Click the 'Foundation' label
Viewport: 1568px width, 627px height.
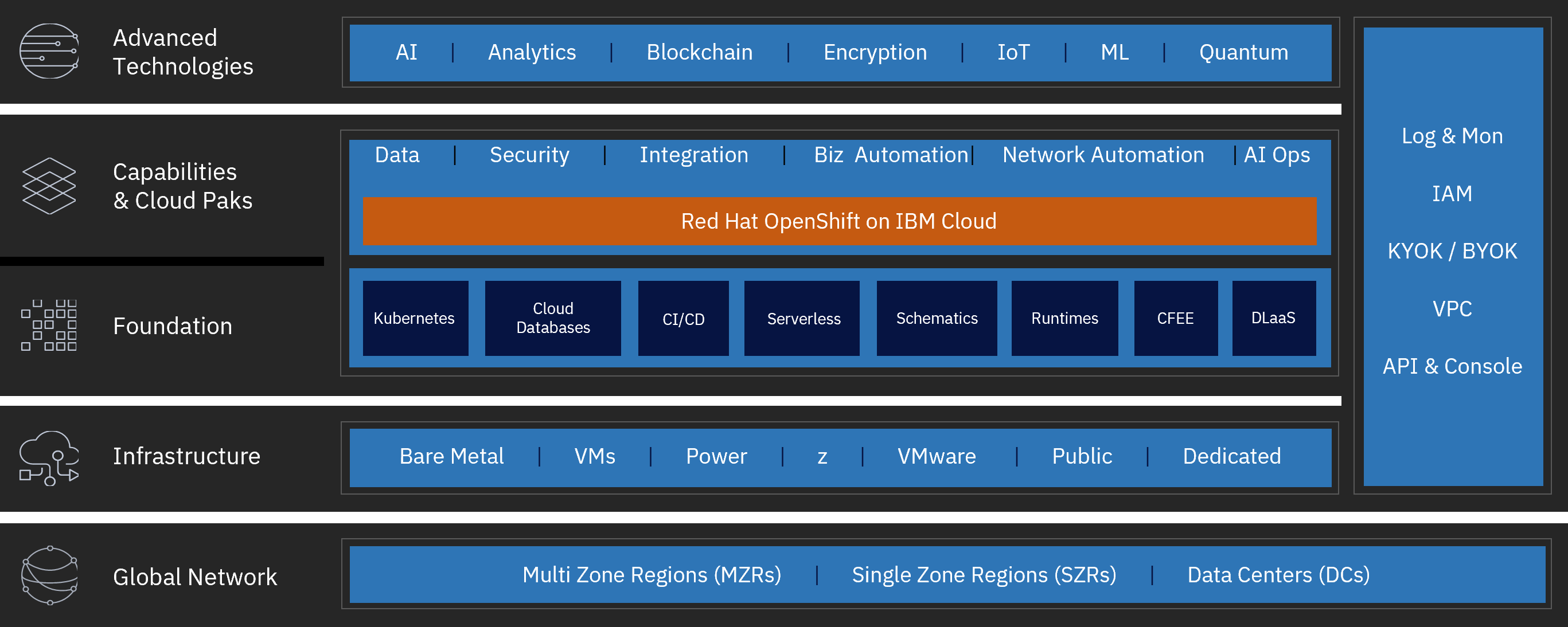173,327
